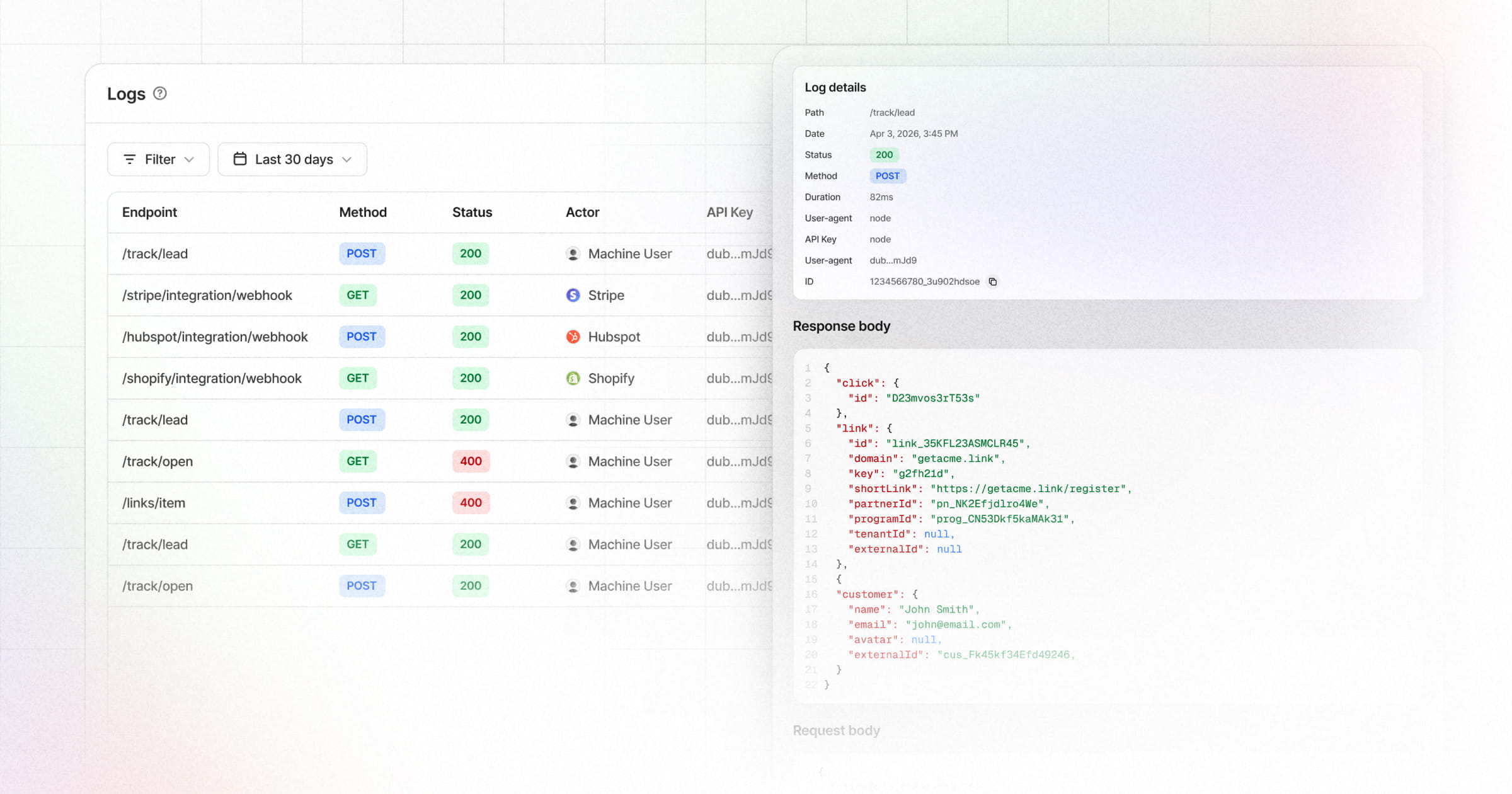Copy the log ID with copy icon
Image resolution: width=1512 pixels, height=794 pixels.
point(993,282)
